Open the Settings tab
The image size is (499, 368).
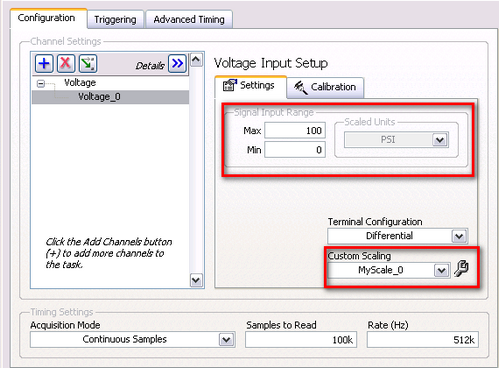tap(251, 86)
